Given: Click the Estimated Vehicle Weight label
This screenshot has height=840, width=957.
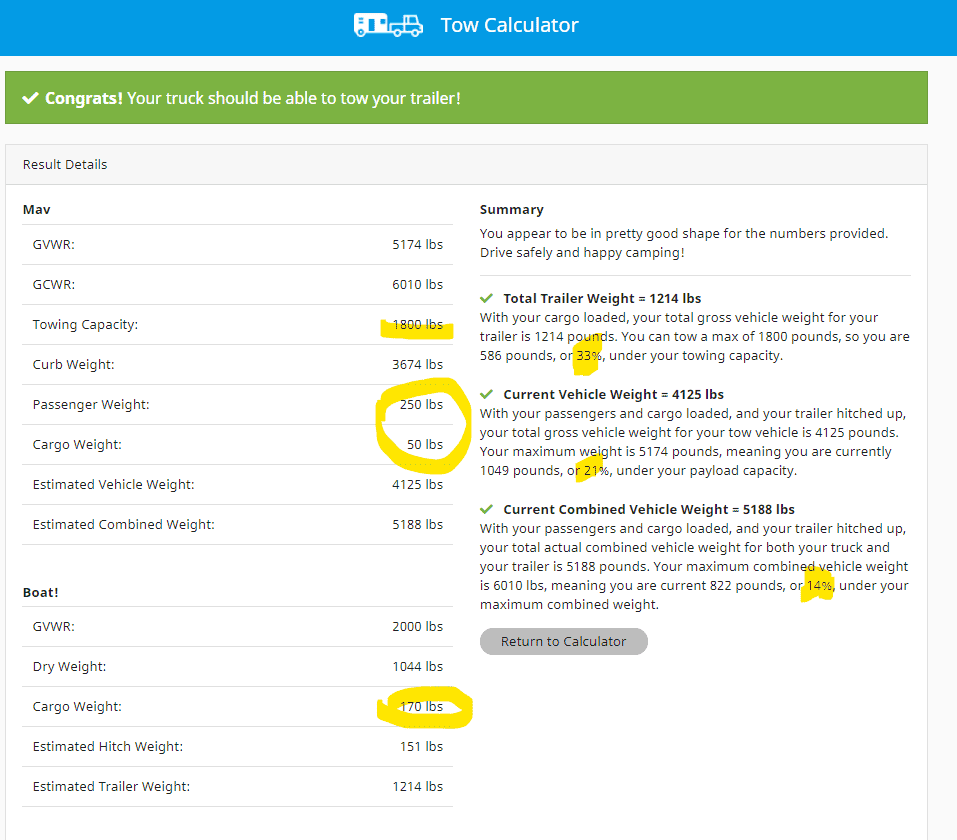Looking at the screenshot, I should 114,484.
